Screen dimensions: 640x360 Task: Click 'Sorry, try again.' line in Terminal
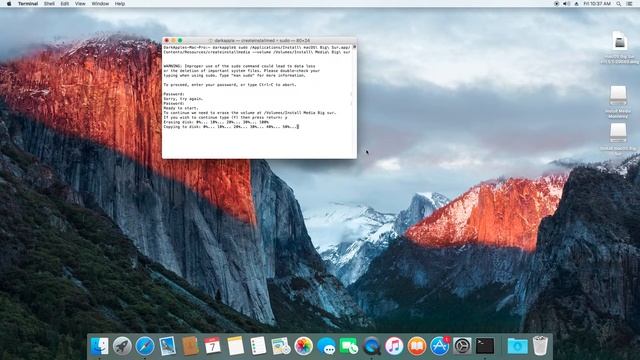[183, 99]
